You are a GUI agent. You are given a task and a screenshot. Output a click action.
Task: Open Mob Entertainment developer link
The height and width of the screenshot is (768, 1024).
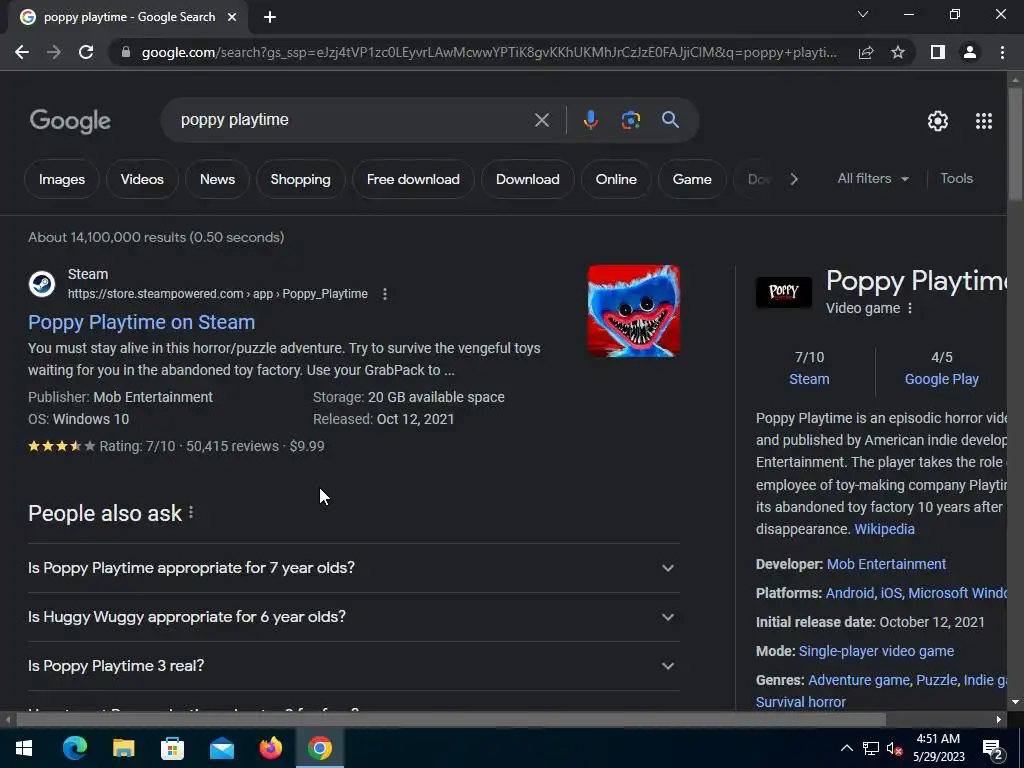click(886, 564)
